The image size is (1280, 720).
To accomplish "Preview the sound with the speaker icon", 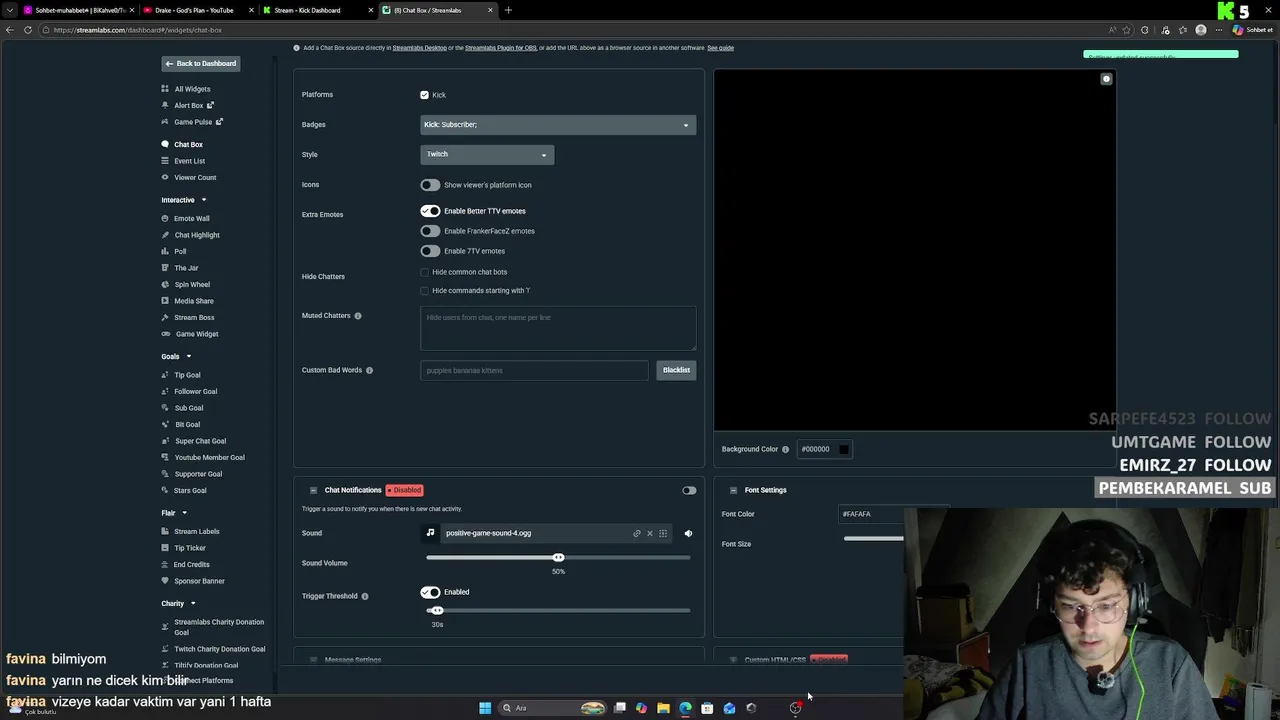I will (x=688, y=533).
